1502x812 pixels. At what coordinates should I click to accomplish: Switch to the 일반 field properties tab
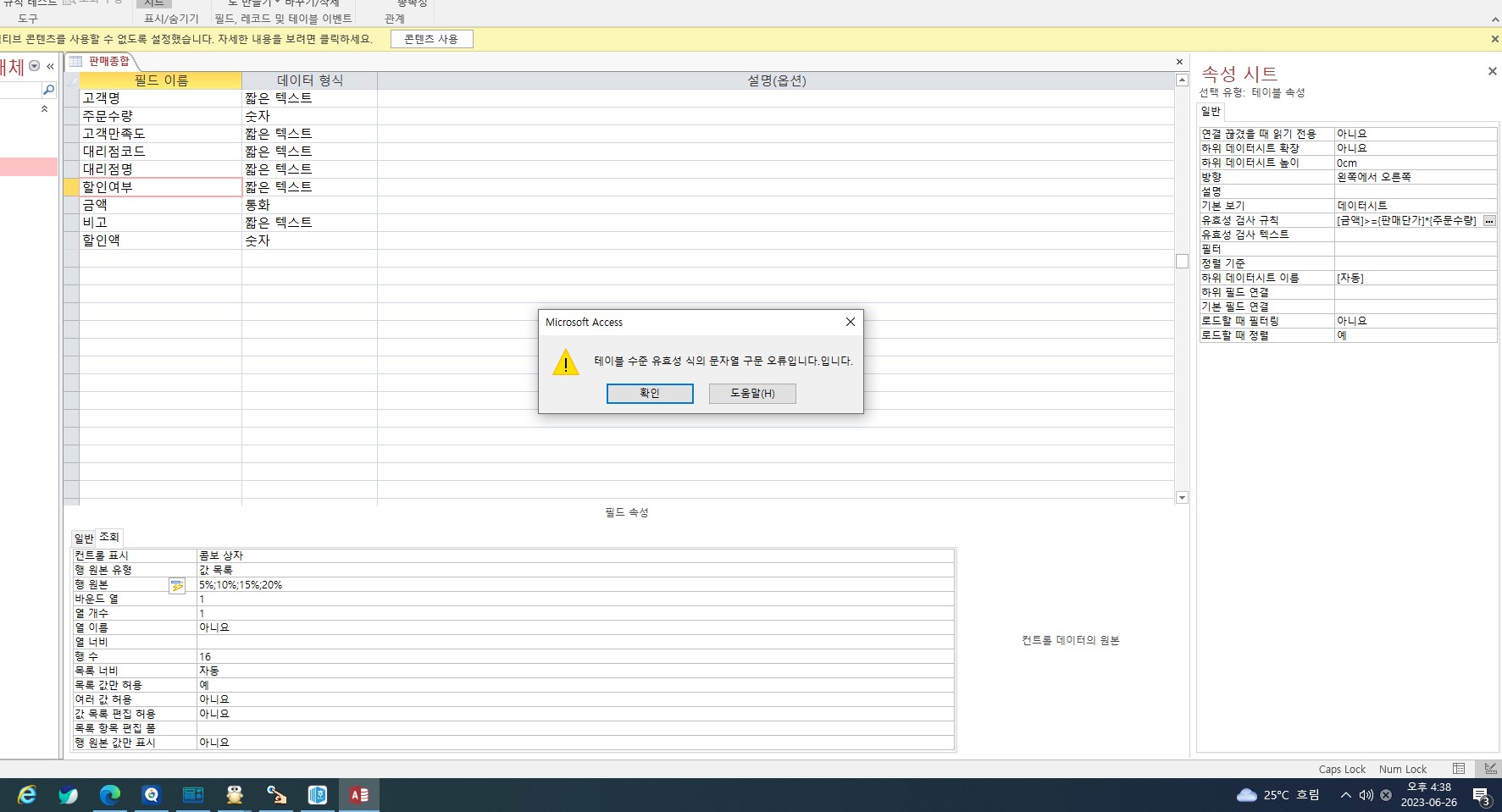coord(84,538)
